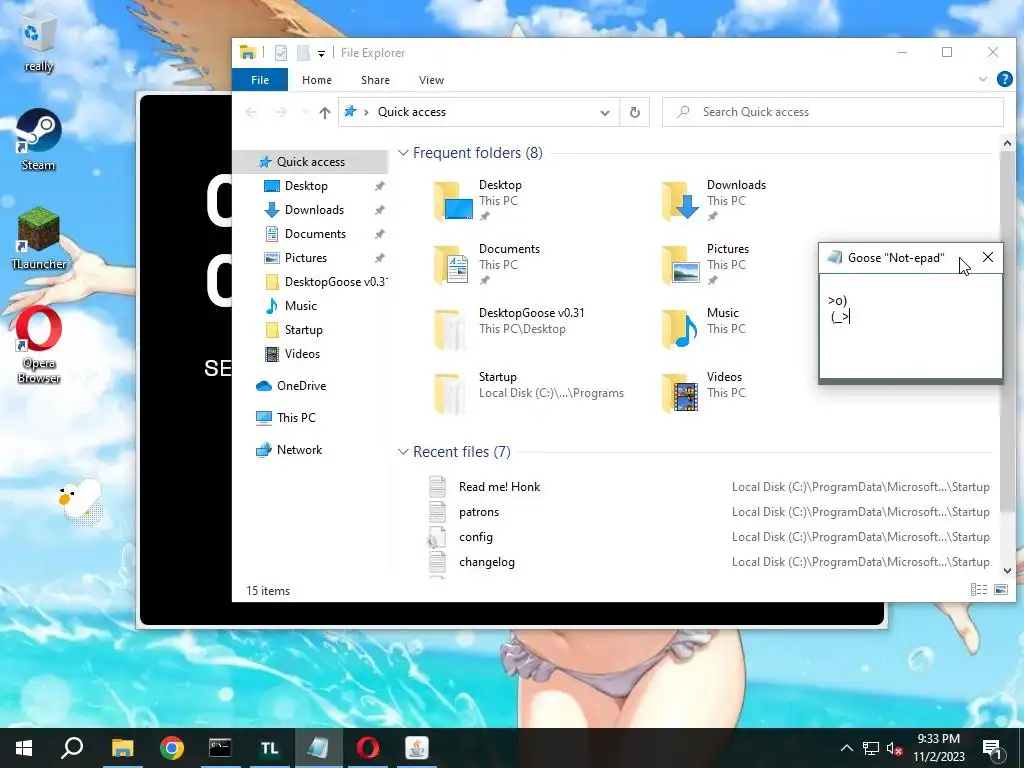Collapse the Recent files group

tap(403, 452)
